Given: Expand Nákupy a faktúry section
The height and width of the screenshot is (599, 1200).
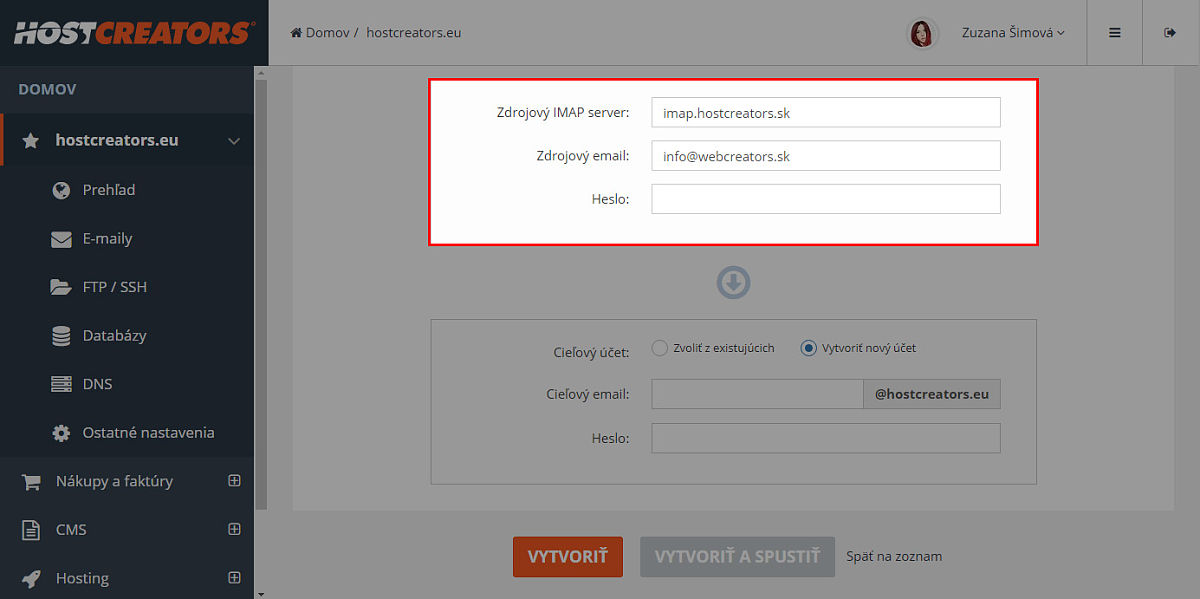Looking at the screenshot, I should click(x=234, y=481).
